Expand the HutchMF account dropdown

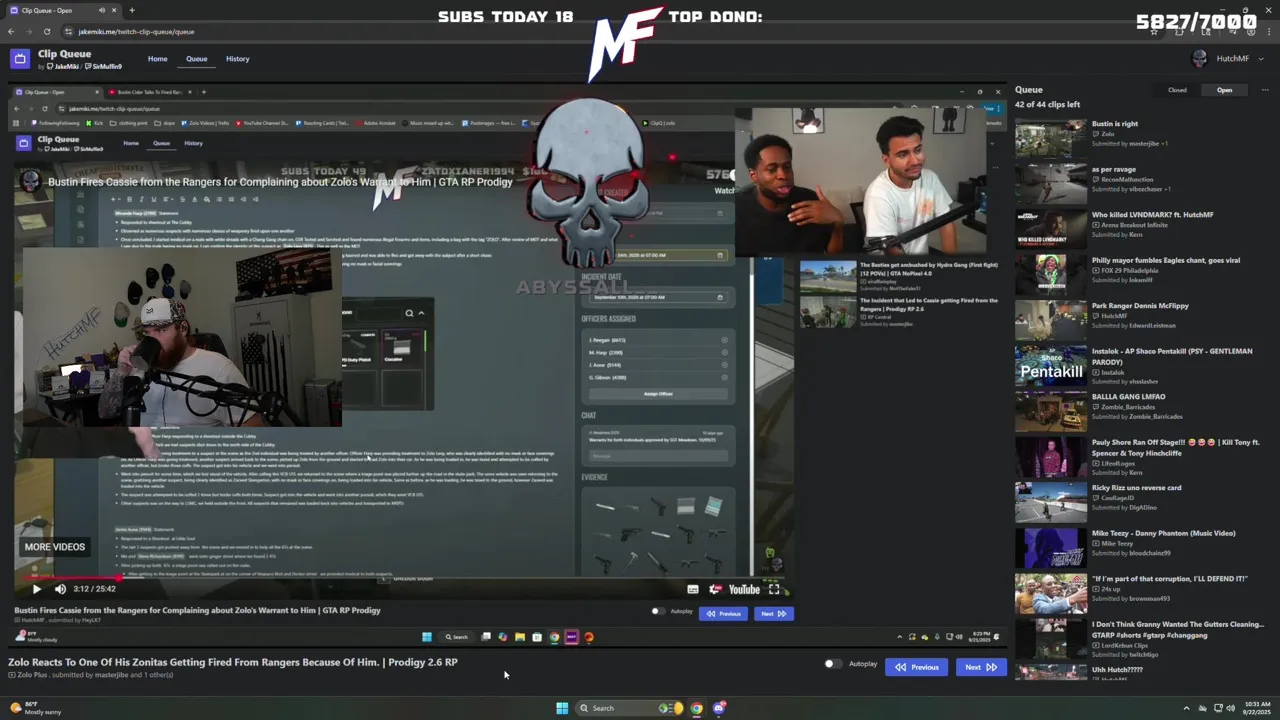click(1260, 59)
